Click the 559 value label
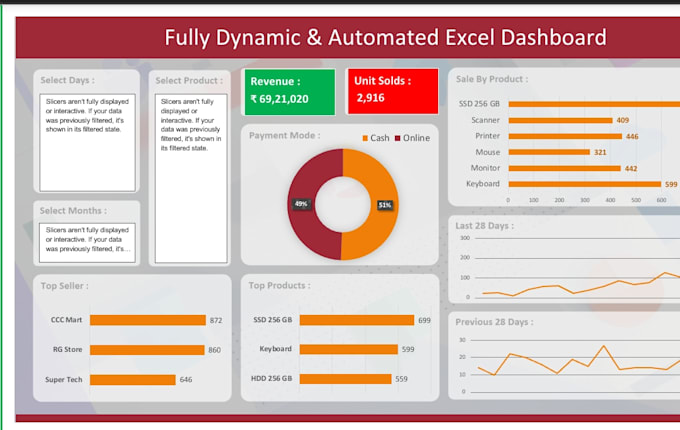This screenshot has width=680, height=430. coord(401,379)
